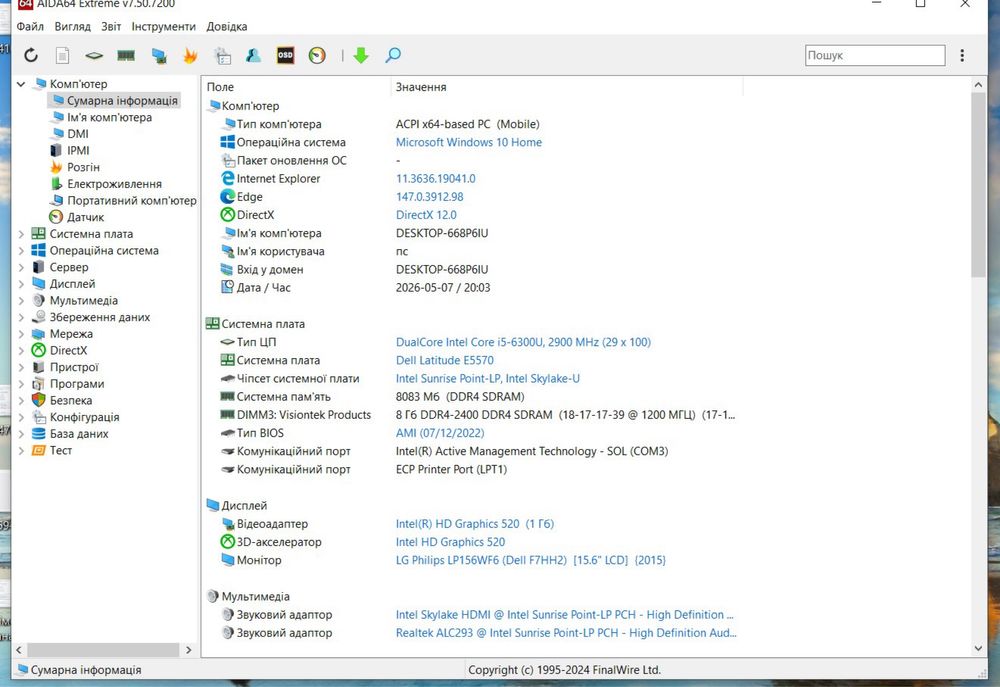Click the Xbox icon next to DirectX row
This screenshot has width=1000, height=687.
tap(227, 215)
